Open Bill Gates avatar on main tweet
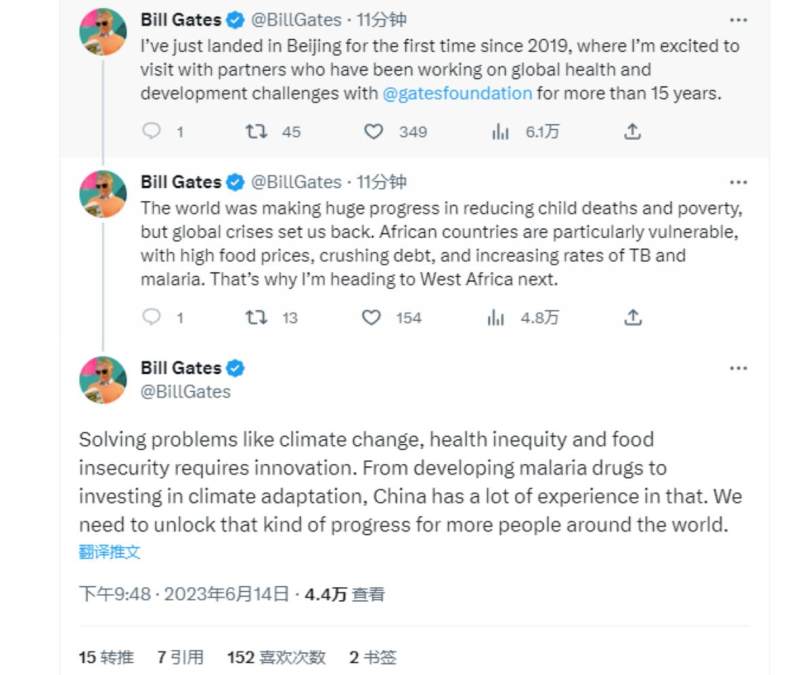This screenshot has width=800, height=675. 104,380
